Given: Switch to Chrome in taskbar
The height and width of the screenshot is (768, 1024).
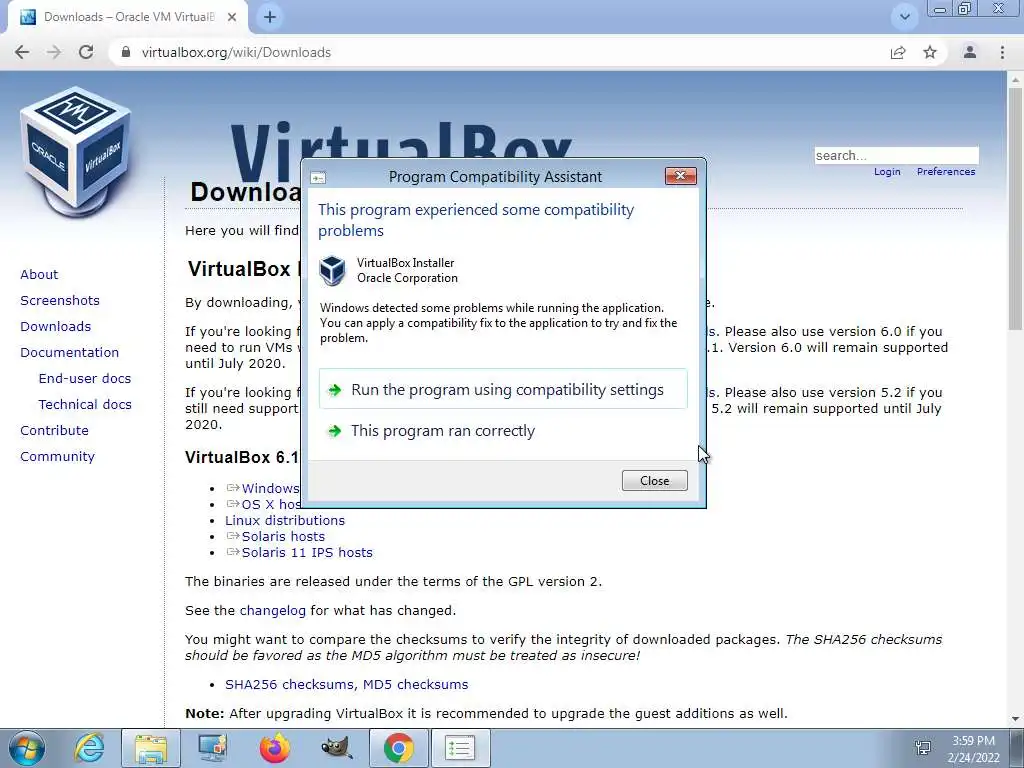Looking at the screenshot, I should coord(398,748).
